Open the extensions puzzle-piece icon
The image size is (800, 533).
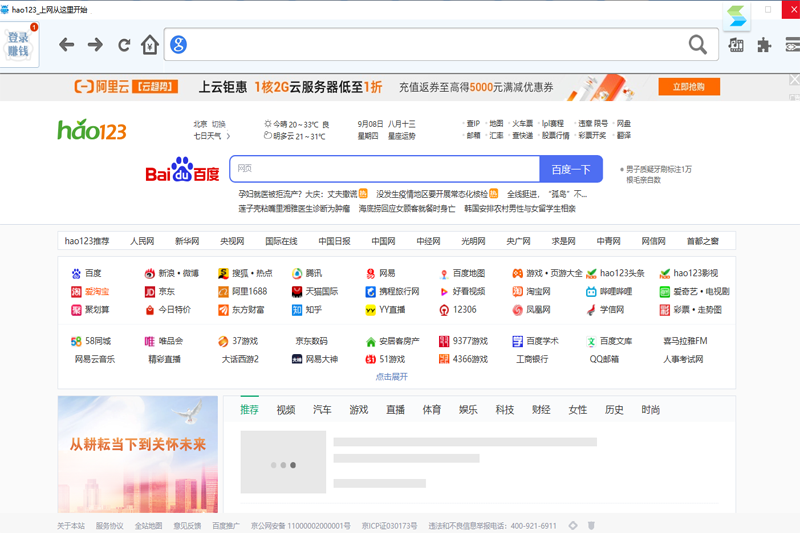764,45
